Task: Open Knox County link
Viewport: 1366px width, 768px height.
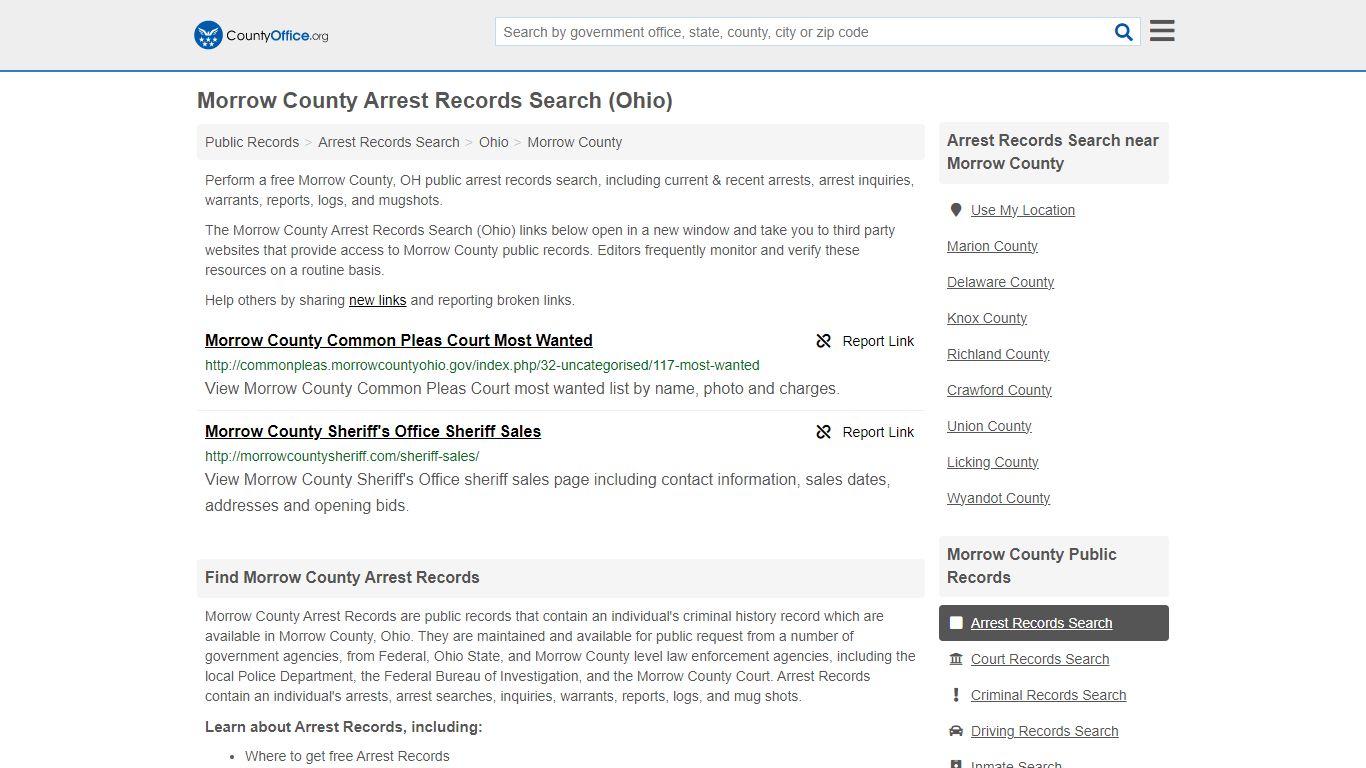Action: (x=987, y=318)
